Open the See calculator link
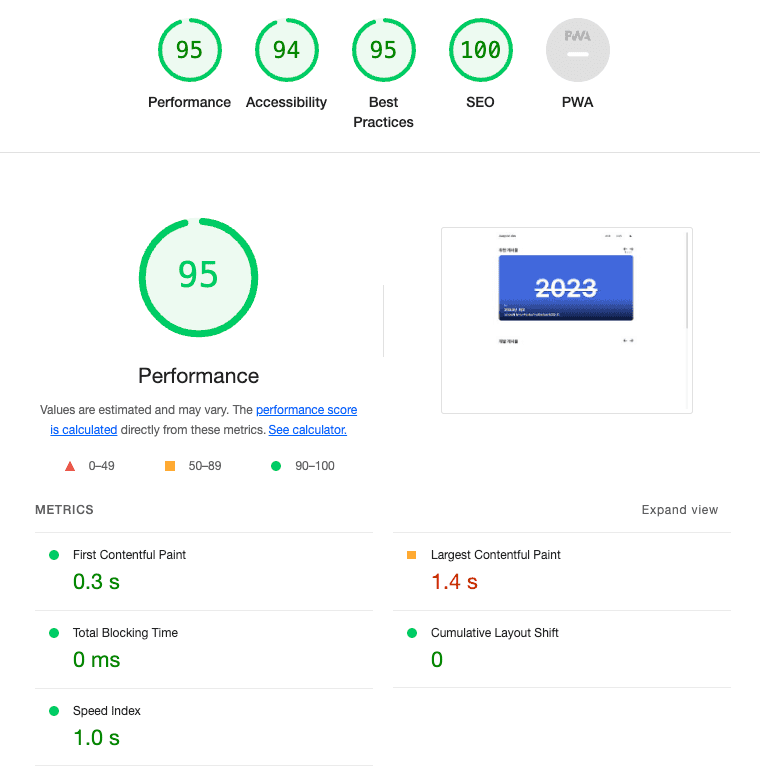The height and width of the screenshot is (773, 760). pyautogui.click(x=307, y=430)
